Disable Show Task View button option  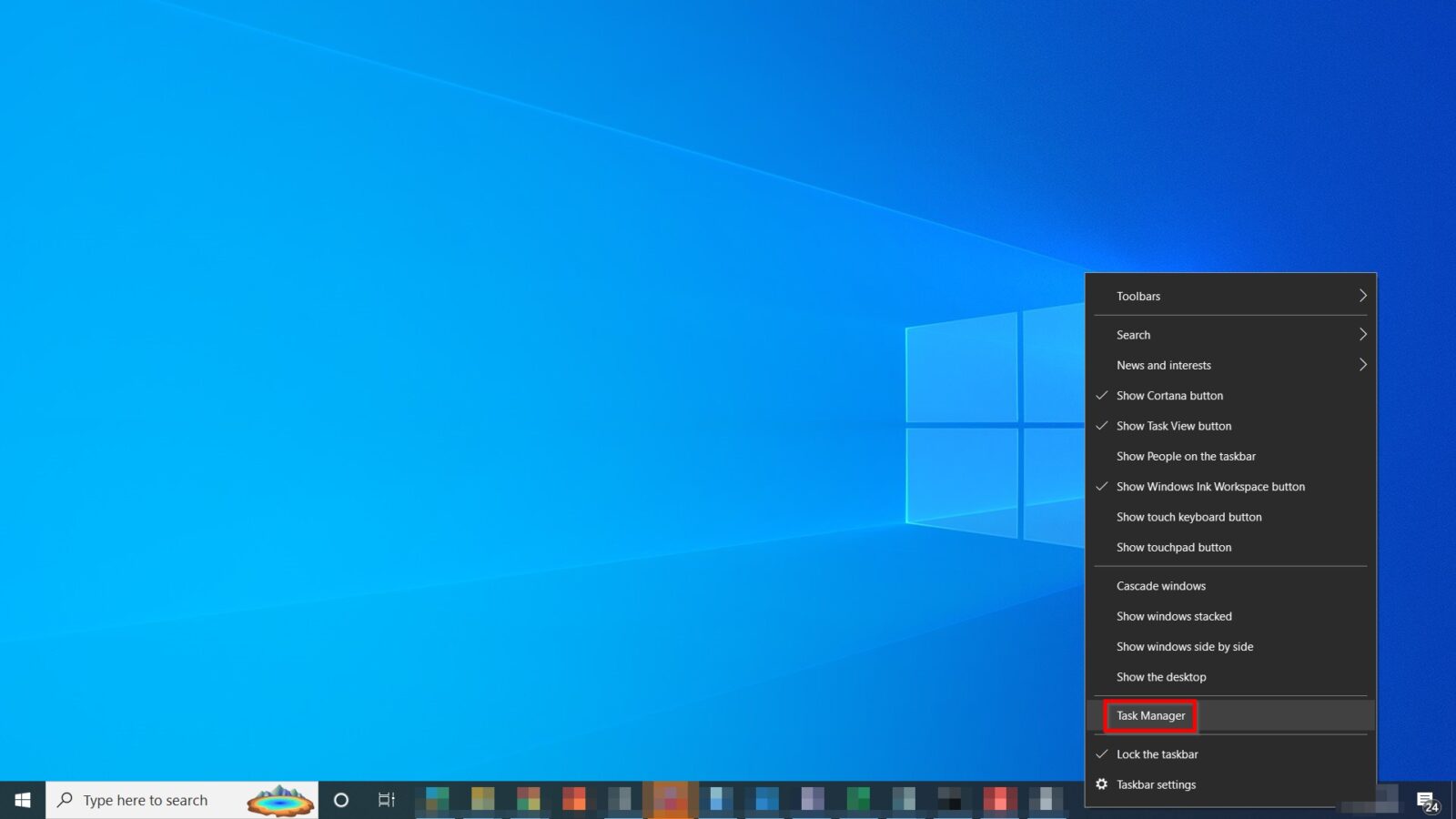(1173, 426)
